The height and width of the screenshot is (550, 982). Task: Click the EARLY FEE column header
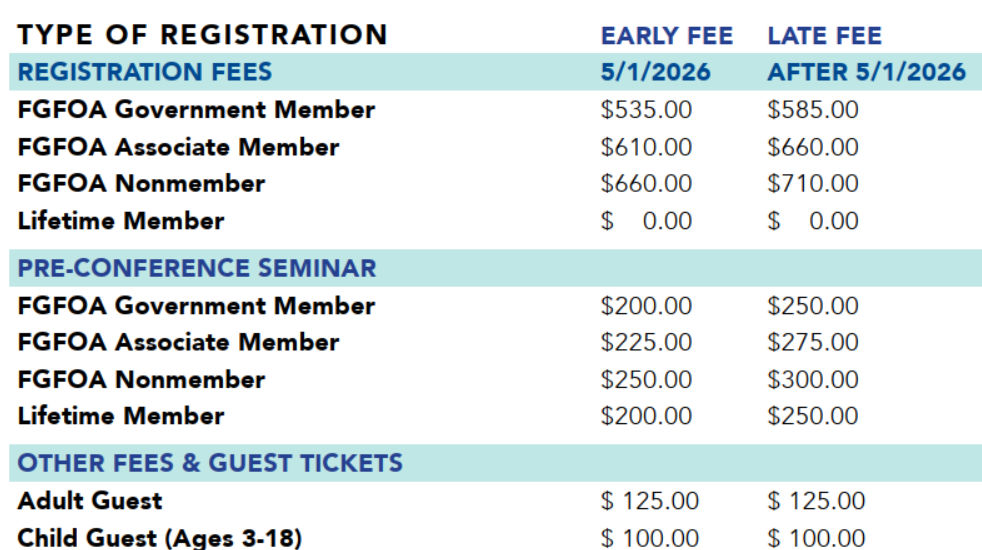pyautogui.click(x=666, y=36)
